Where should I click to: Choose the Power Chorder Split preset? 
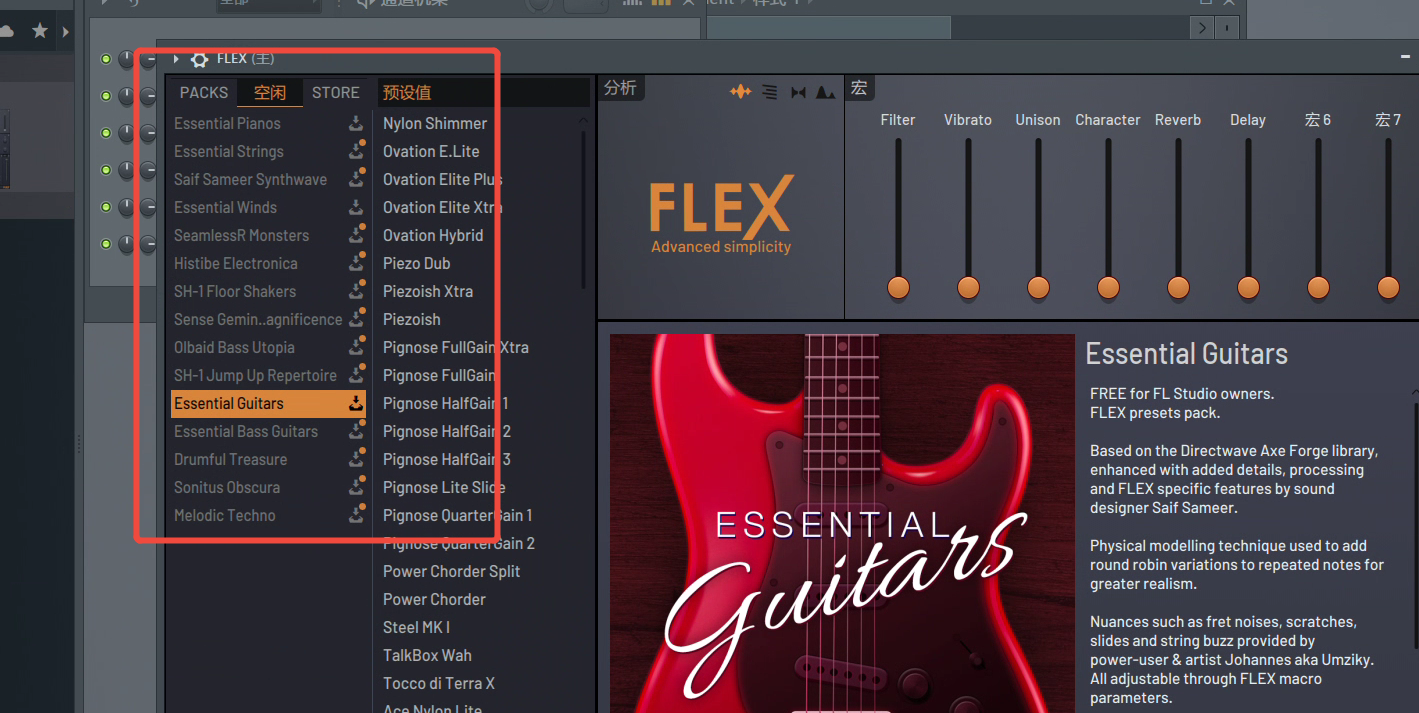pyautogui.click(x=452, y=572)
